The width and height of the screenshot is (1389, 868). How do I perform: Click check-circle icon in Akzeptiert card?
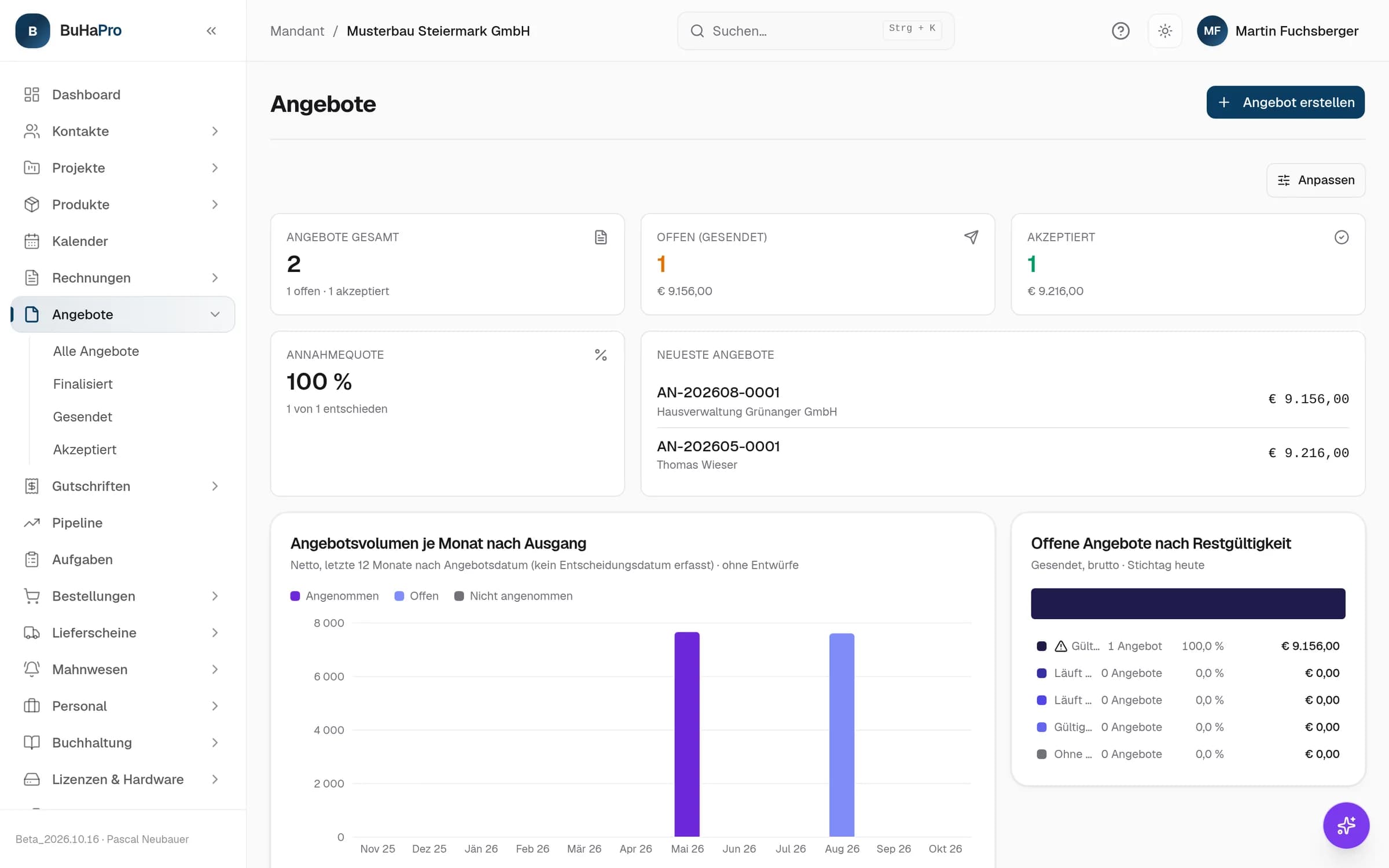(x=1342, y=237)
